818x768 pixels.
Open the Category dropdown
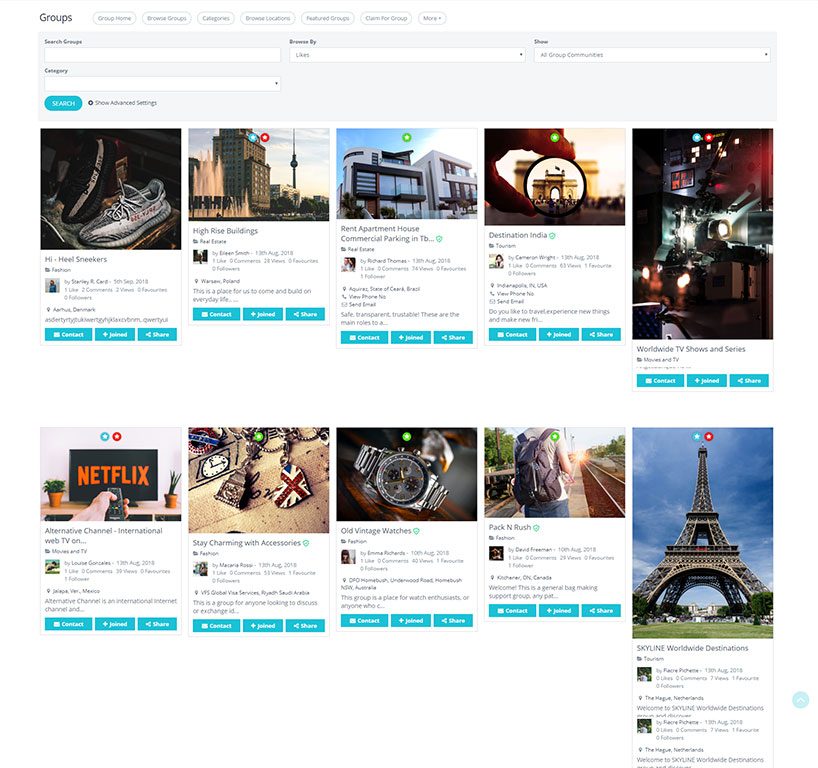click(162, 84)
